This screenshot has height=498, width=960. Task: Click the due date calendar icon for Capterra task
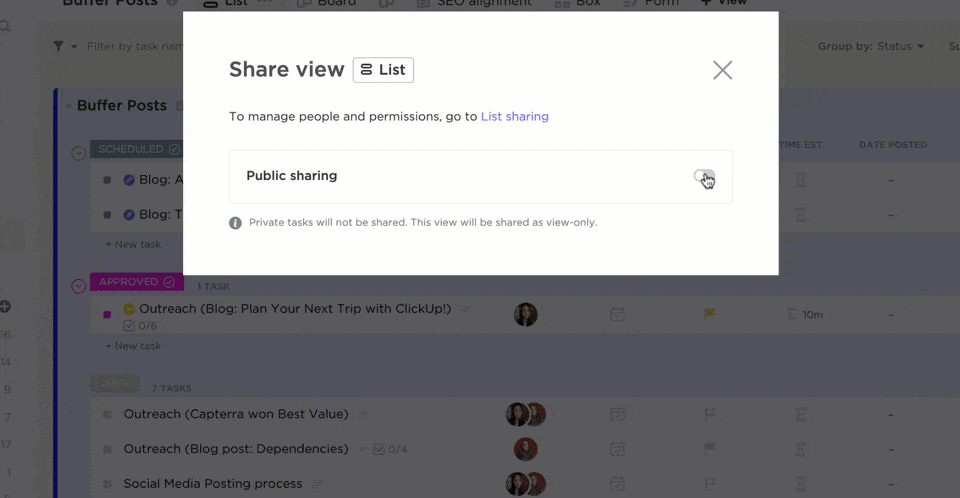tap(618, 414)
